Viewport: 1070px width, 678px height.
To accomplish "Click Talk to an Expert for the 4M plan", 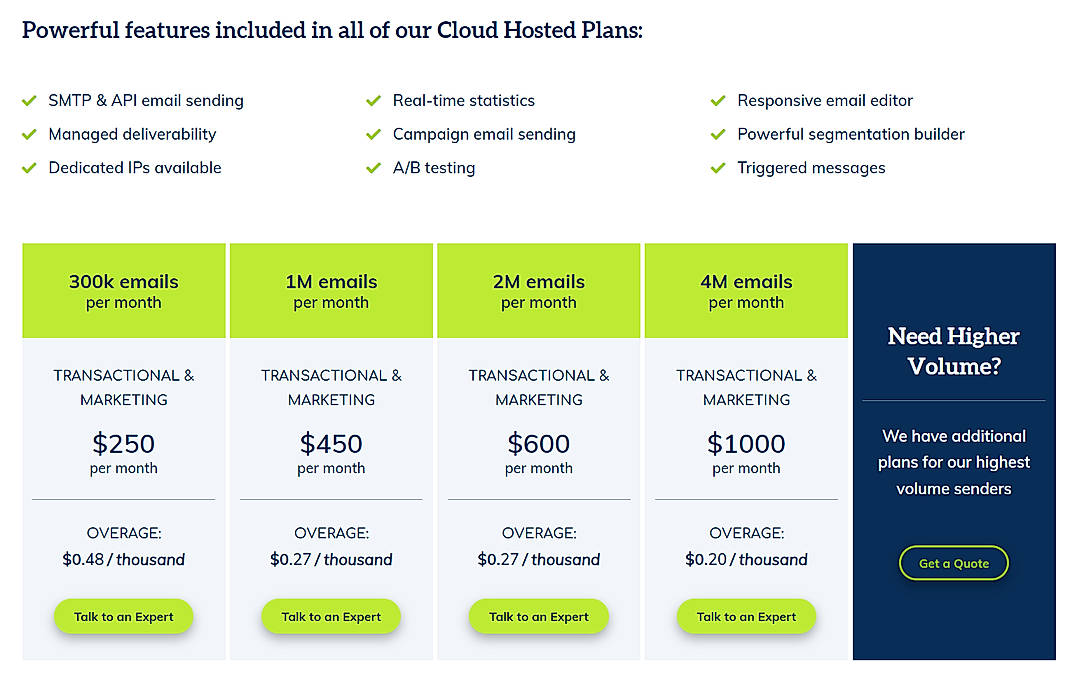I will point(746,617).
